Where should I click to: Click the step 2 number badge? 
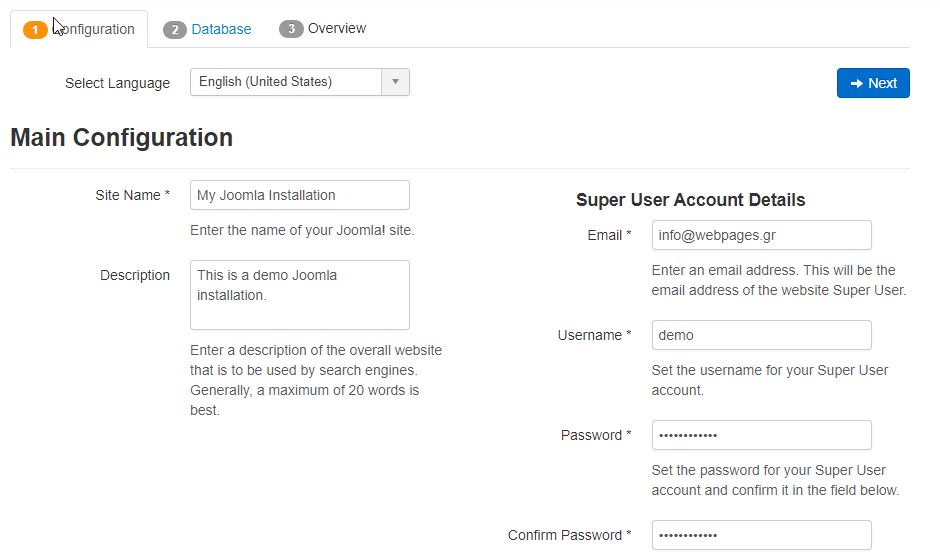(x=175, y=30)
